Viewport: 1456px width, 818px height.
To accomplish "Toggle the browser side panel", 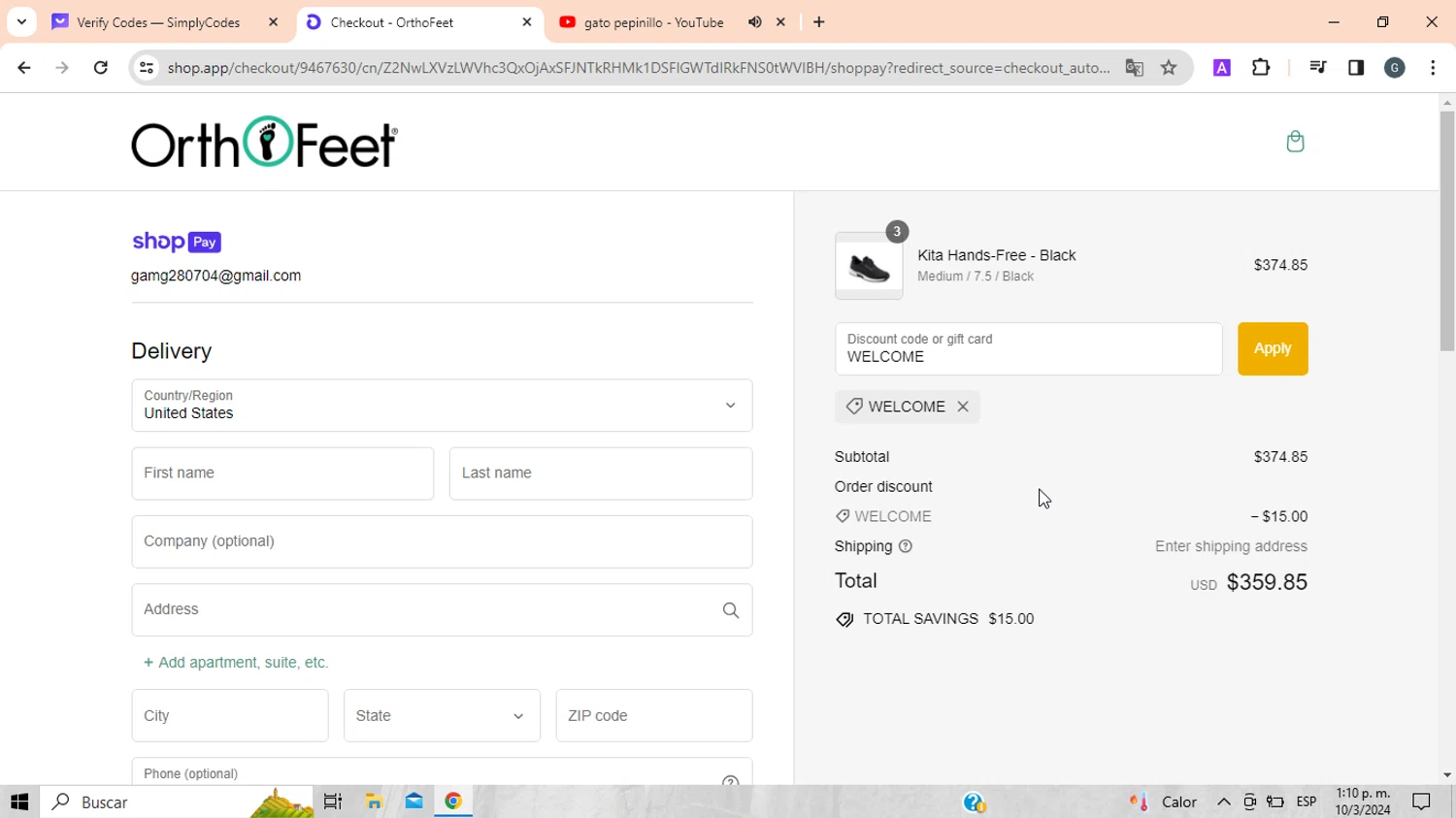I will 1356,68.
